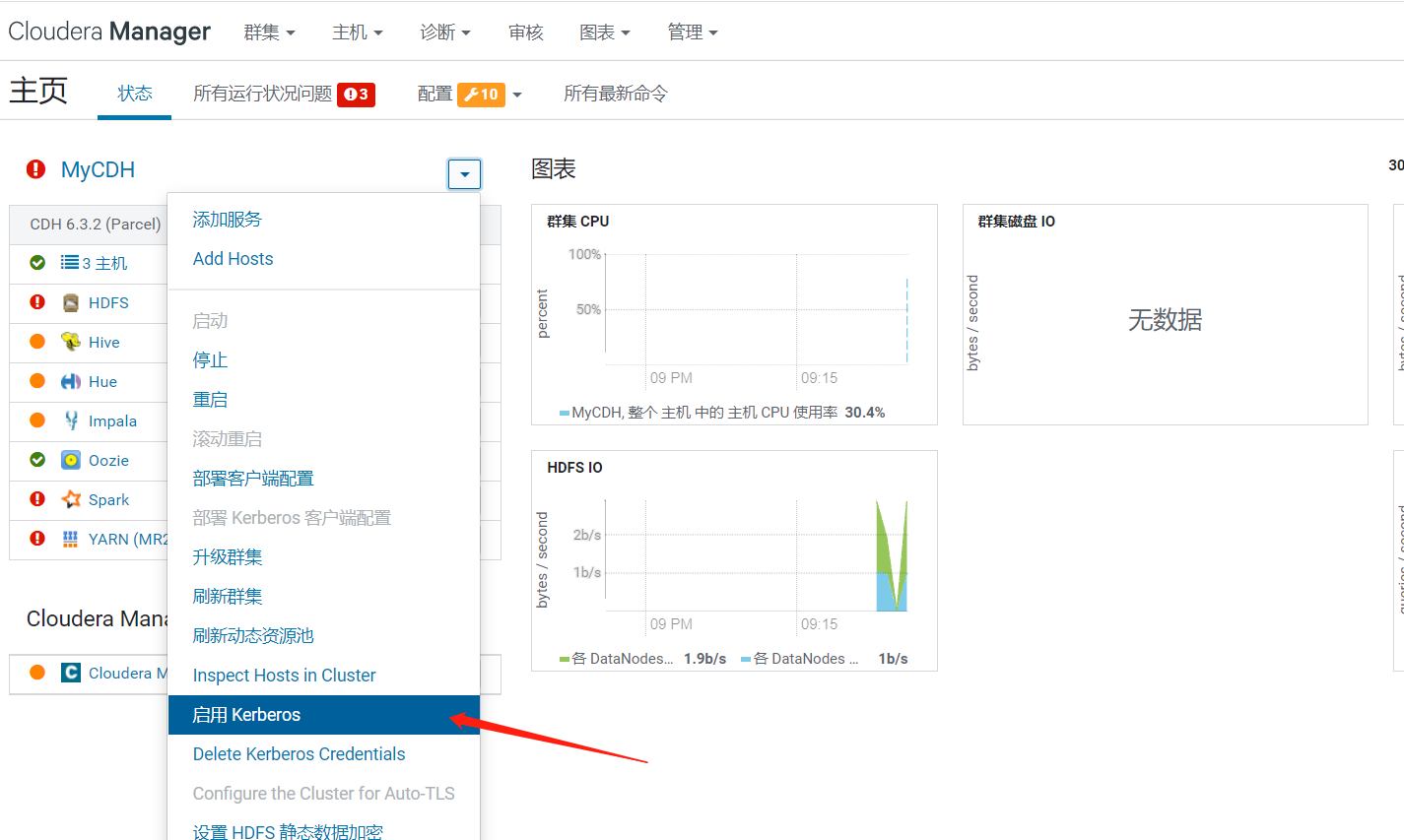Screen dimensions: 1404x840
Task: Open the 群集 menu in top navigation
Action: pyautogui.click(x=269, y=32)
